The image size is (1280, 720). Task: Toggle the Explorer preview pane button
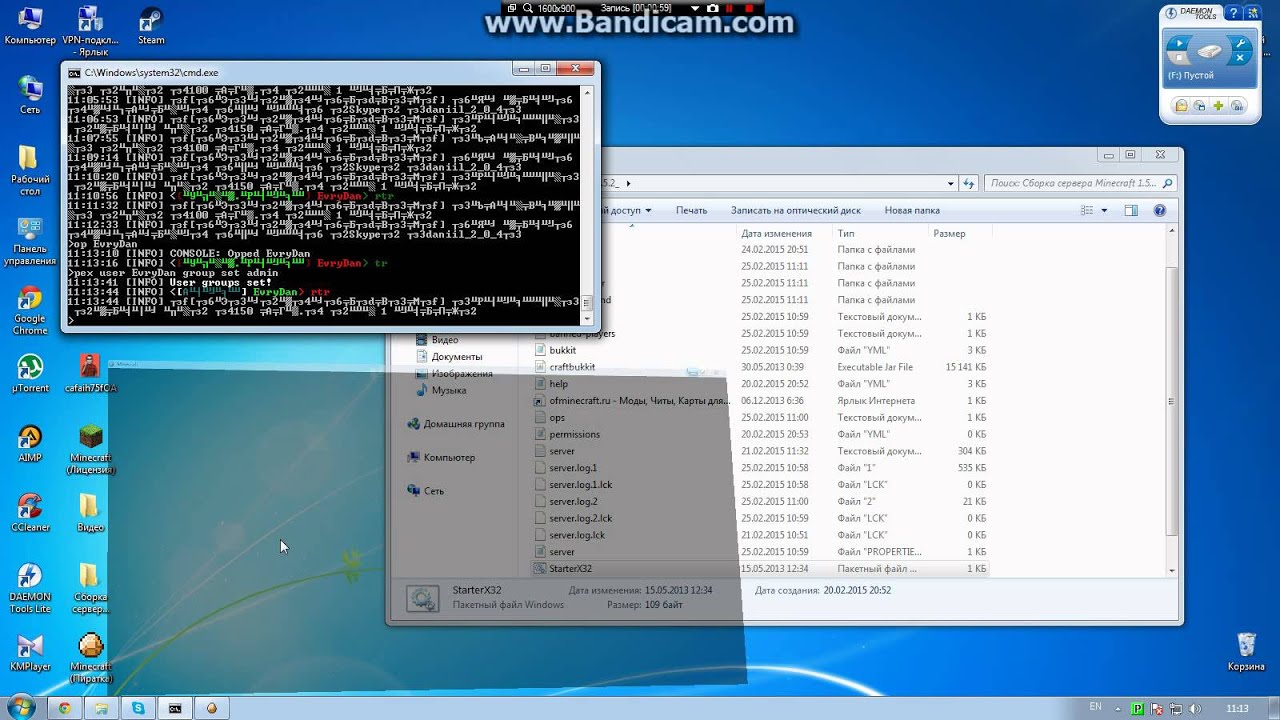point(1131,211)
